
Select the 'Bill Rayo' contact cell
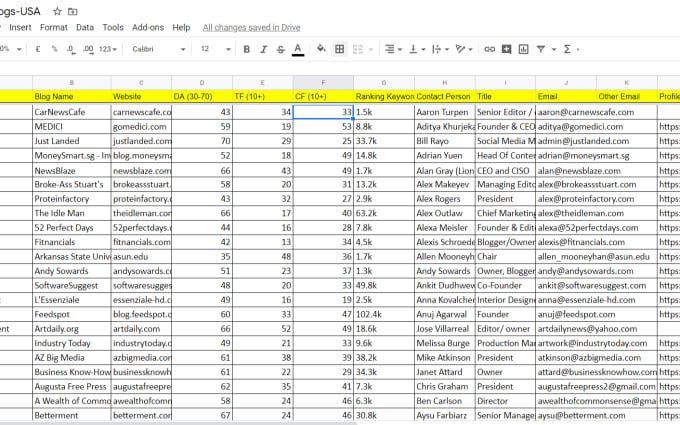445,141
